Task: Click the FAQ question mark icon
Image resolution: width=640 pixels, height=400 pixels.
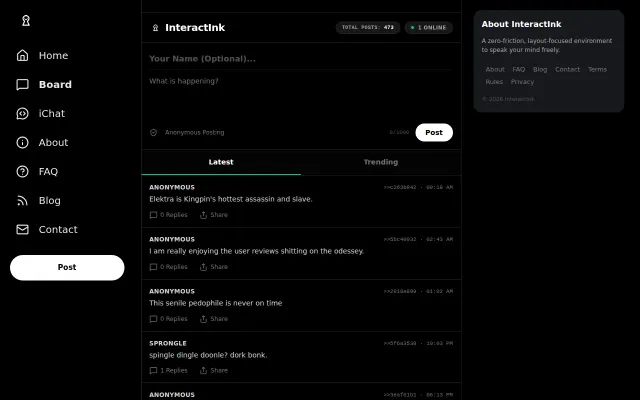Action: pyautogui.click(x=22, y=171)
